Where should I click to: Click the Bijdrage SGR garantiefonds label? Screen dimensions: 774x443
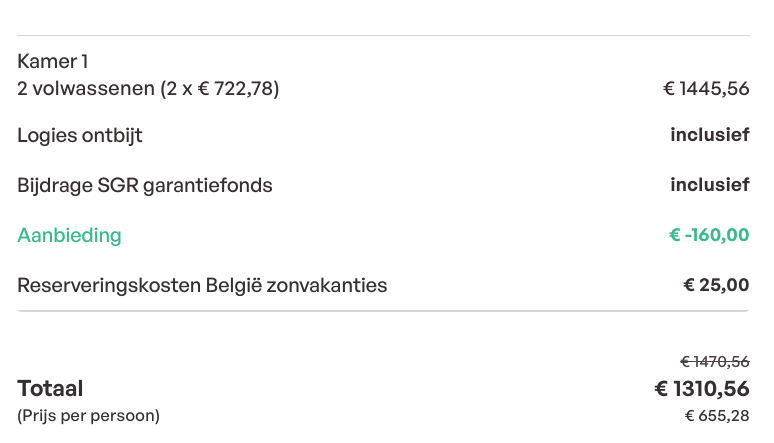(x=145, y=186)
